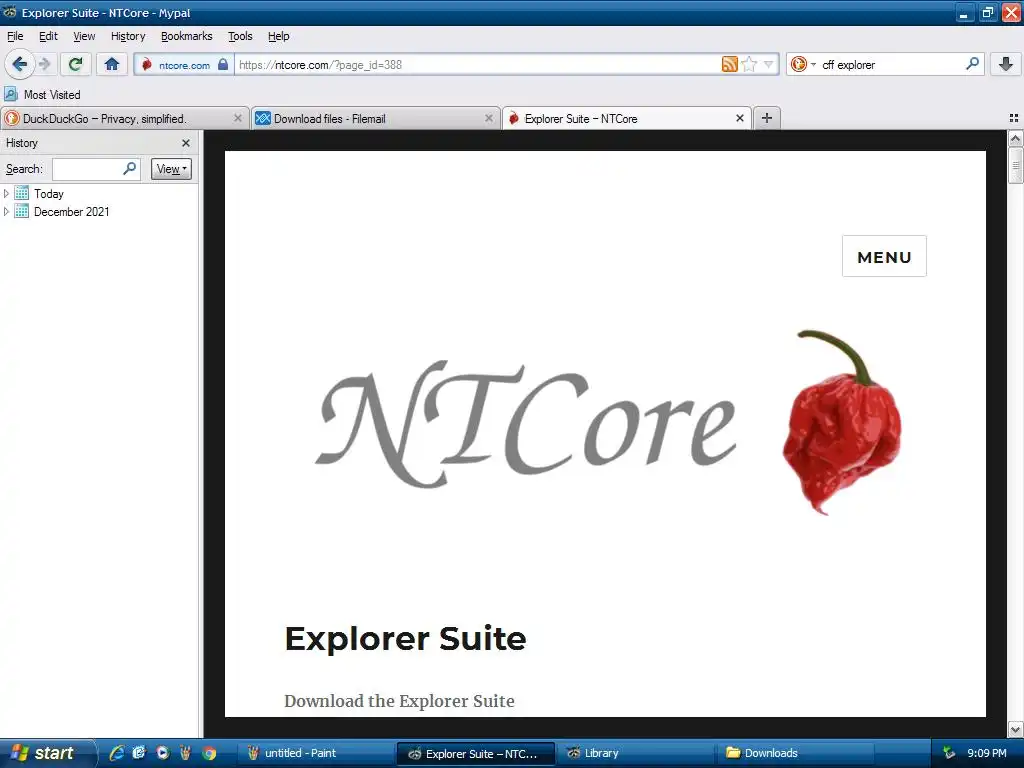Click the cff explorer search box
The height and width of the screenshot is (768, 1024).
(x=891, y=65)
